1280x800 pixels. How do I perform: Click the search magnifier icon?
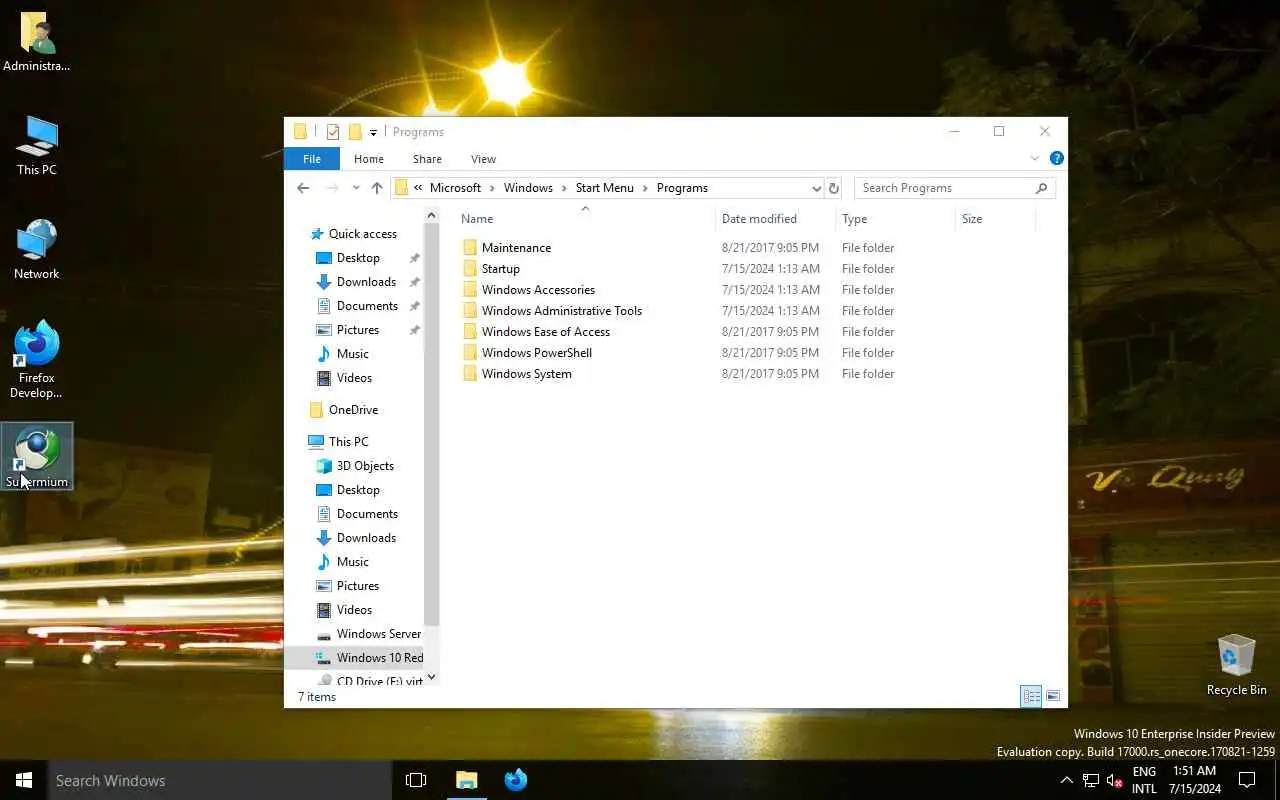pyautogui.click(x=1041, y=188)
